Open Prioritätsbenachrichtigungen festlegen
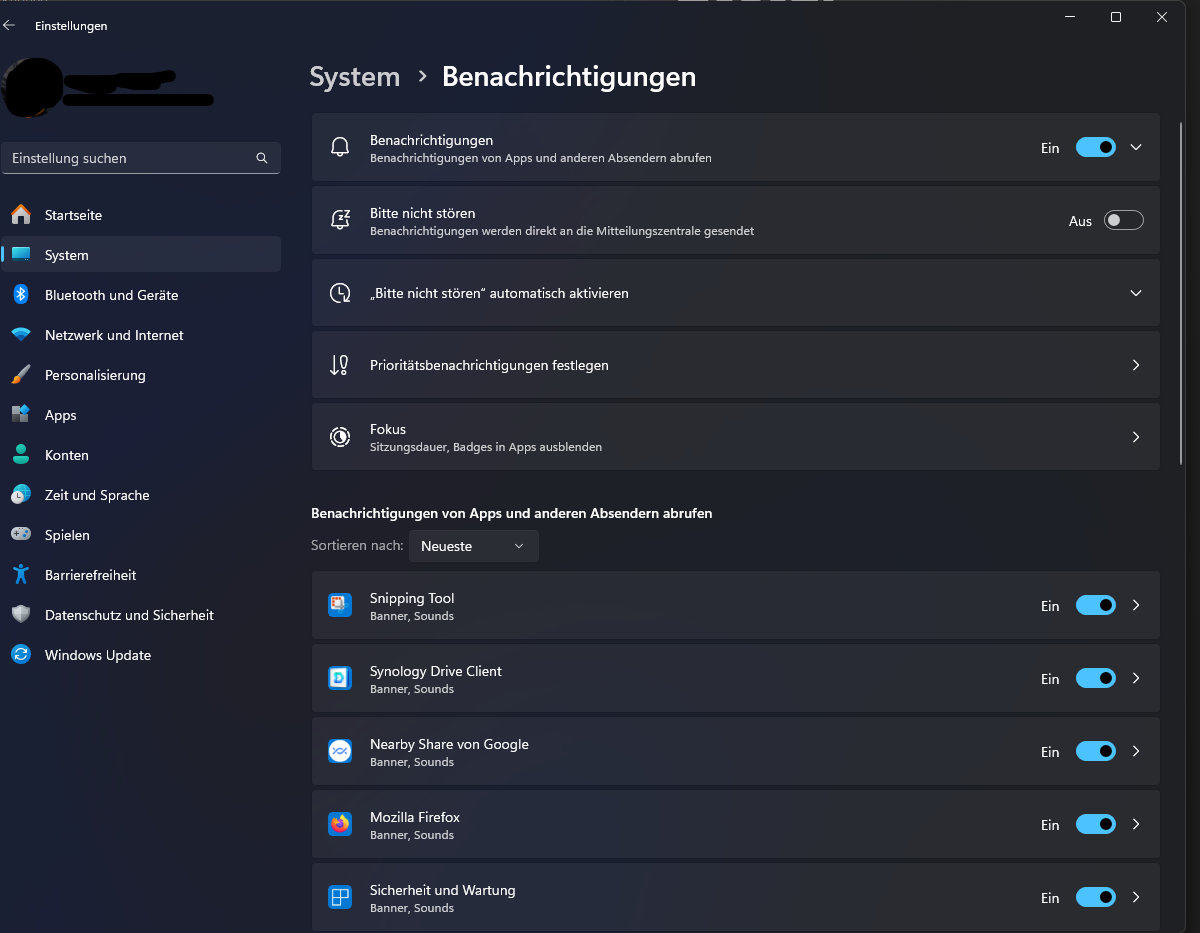Viewport: 1200px width, 933px height. click(736, 365)
